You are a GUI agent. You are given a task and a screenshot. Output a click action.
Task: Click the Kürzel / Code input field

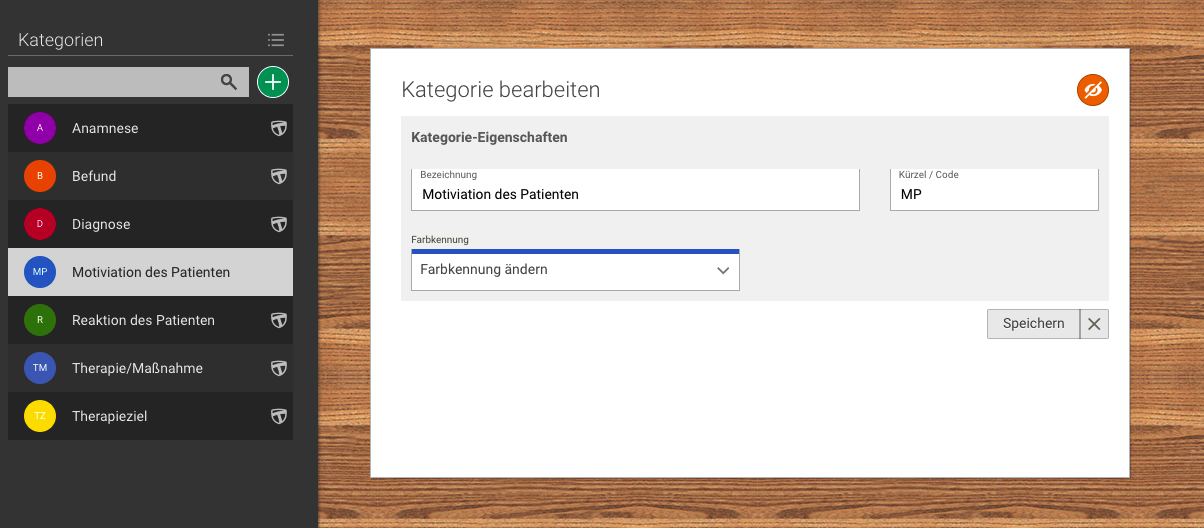tap(994, 190)
